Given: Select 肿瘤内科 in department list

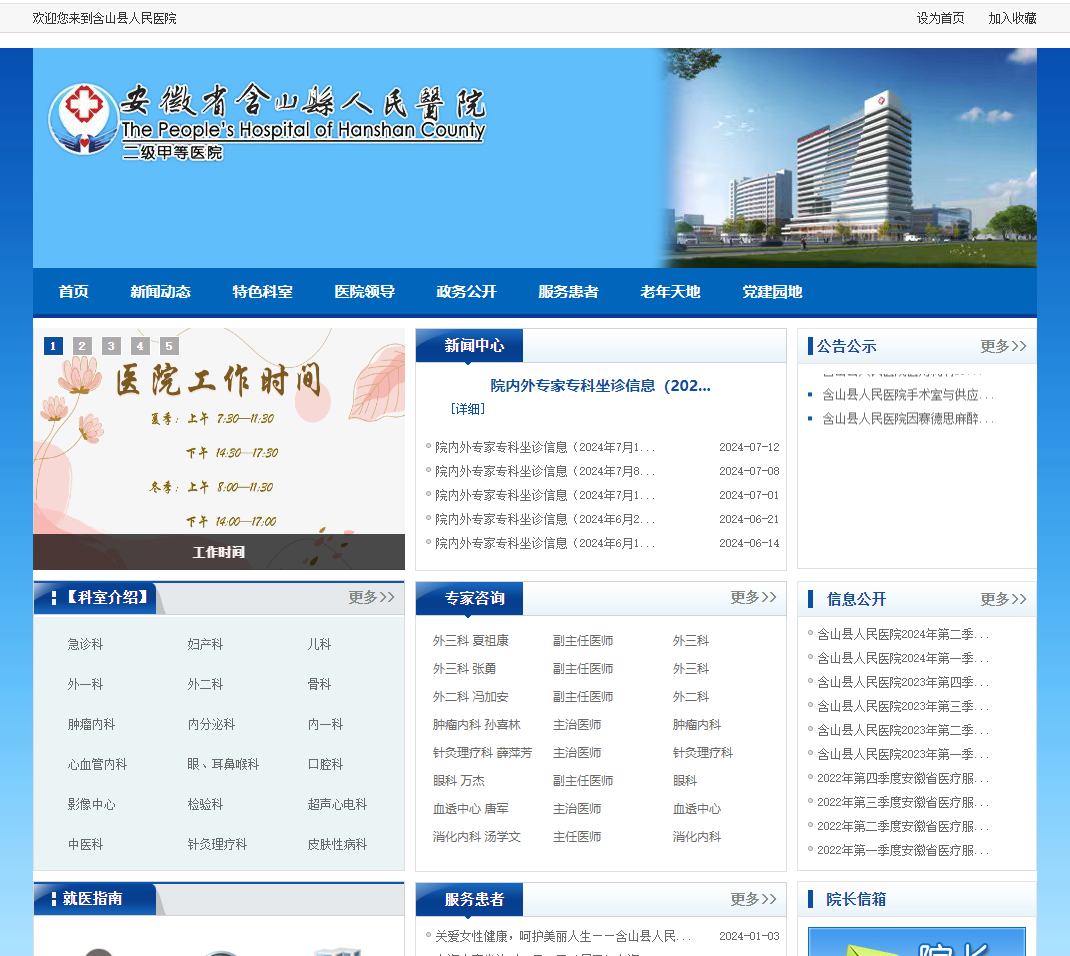Looking at the screenshot, I should 91,725.
